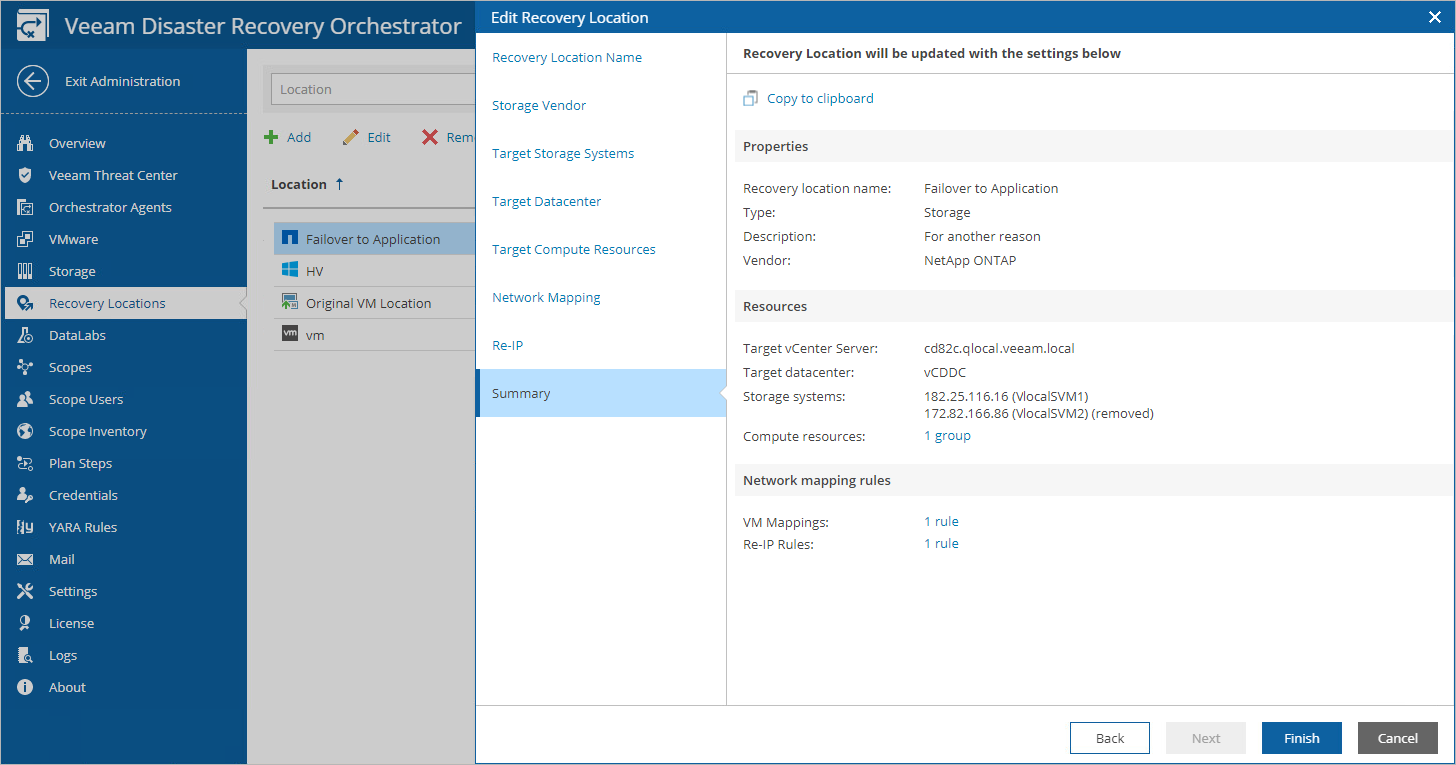Image resolution: width=1456 pixels, height=765 pixels.
Task: Click in the Location search field
Action: (370, 90)
